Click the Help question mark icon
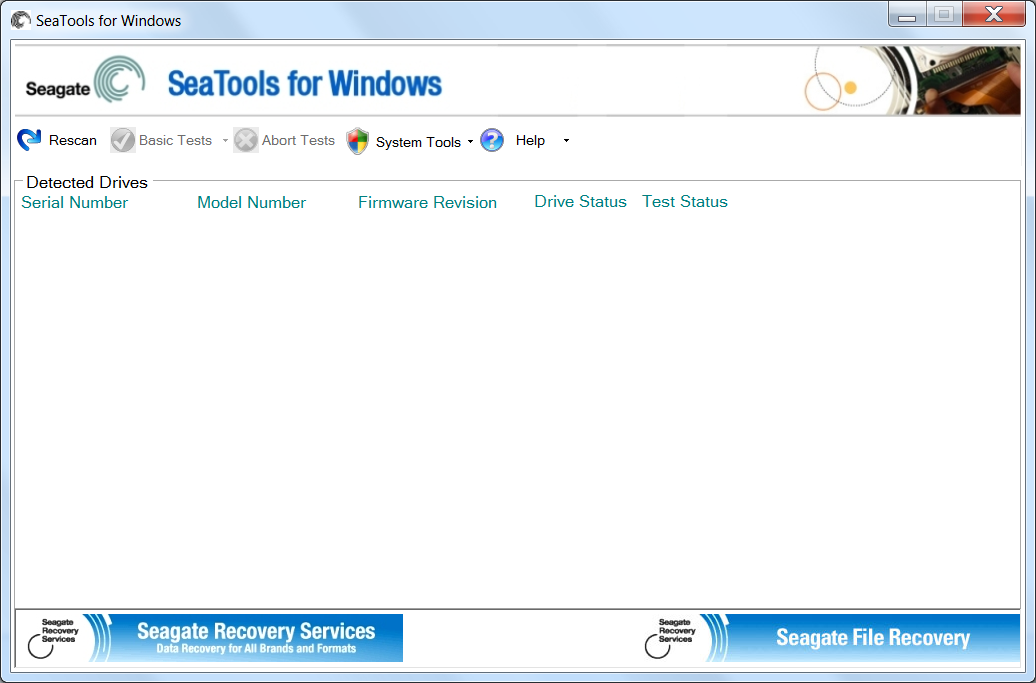 492,140
